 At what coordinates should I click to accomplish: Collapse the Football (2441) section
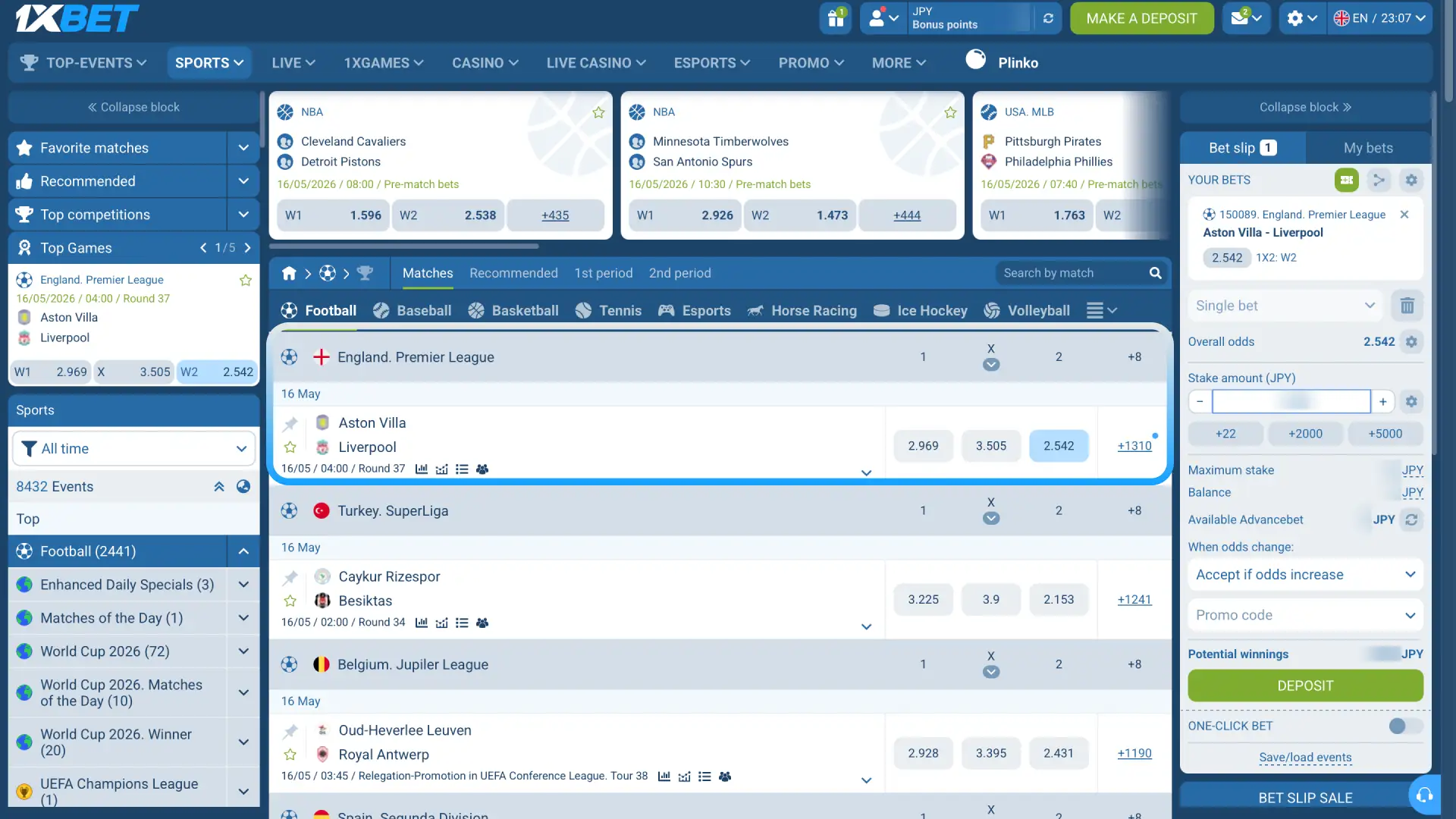(x=243, y=551)
